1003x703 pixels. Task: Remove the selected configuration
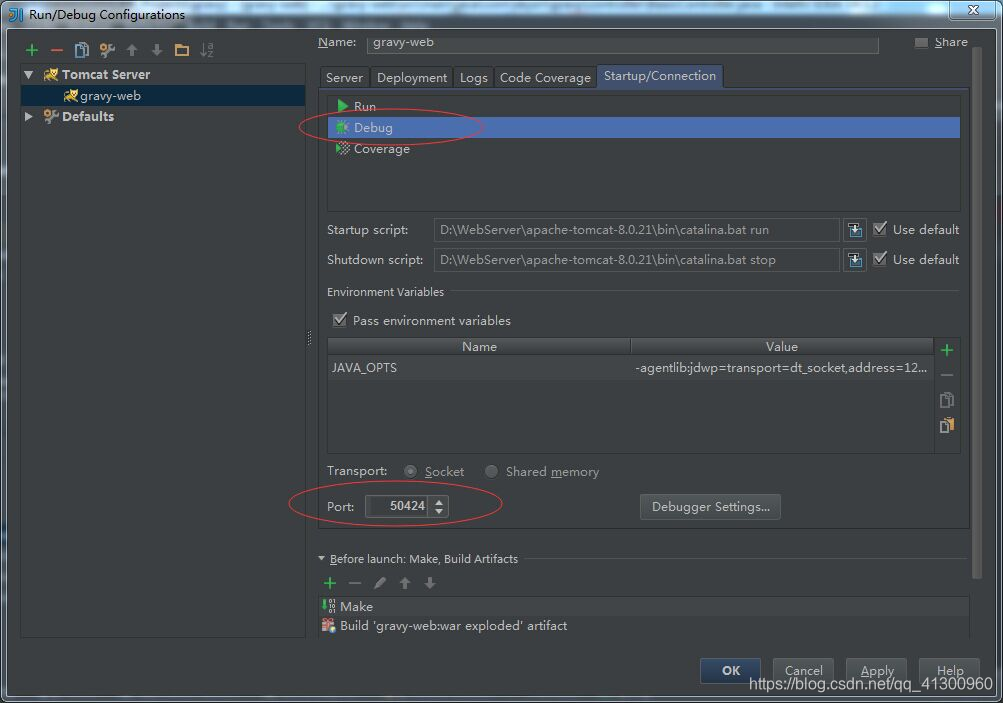point(58,50)
